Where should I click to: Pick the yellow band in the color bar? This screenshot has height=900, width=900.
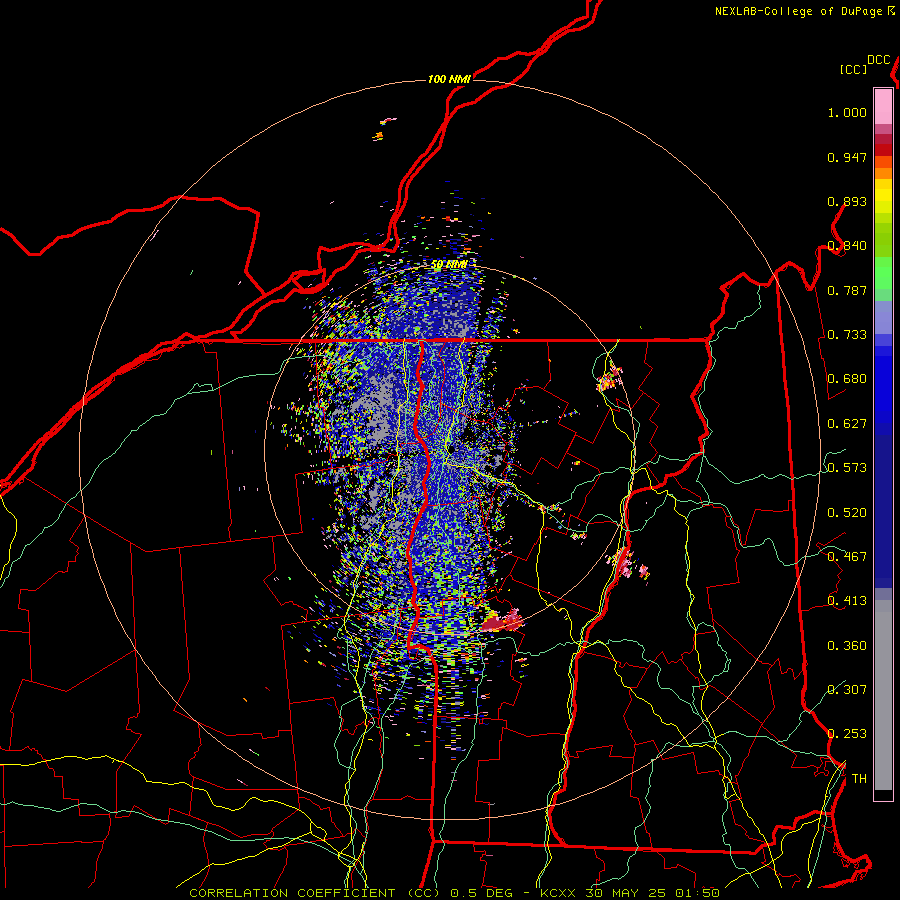coord(883,196)
